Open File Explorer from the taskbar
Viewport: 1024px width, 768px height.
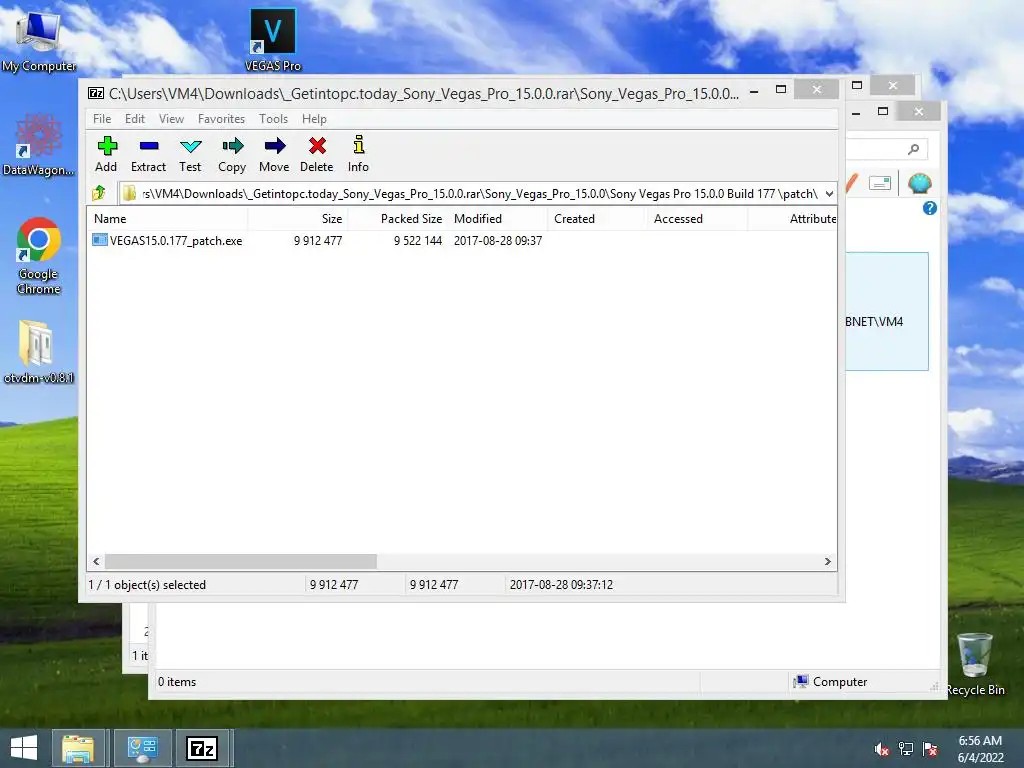pos(78,748)
